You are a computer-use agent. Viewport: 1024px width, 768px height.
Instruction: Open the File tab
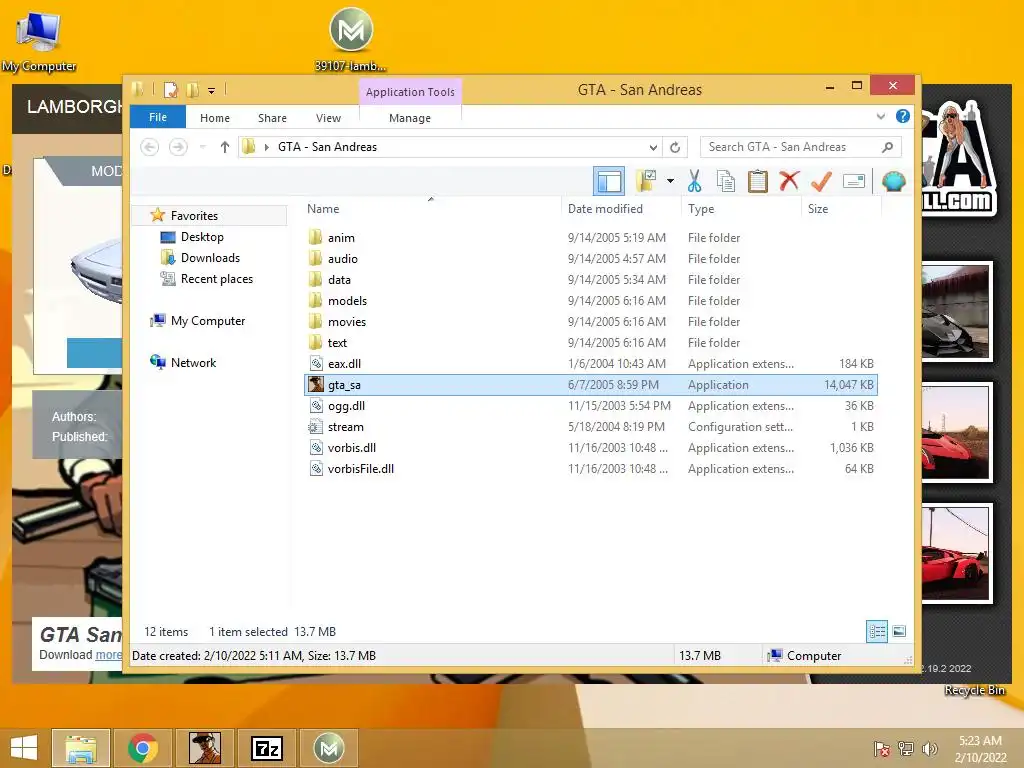158,118
